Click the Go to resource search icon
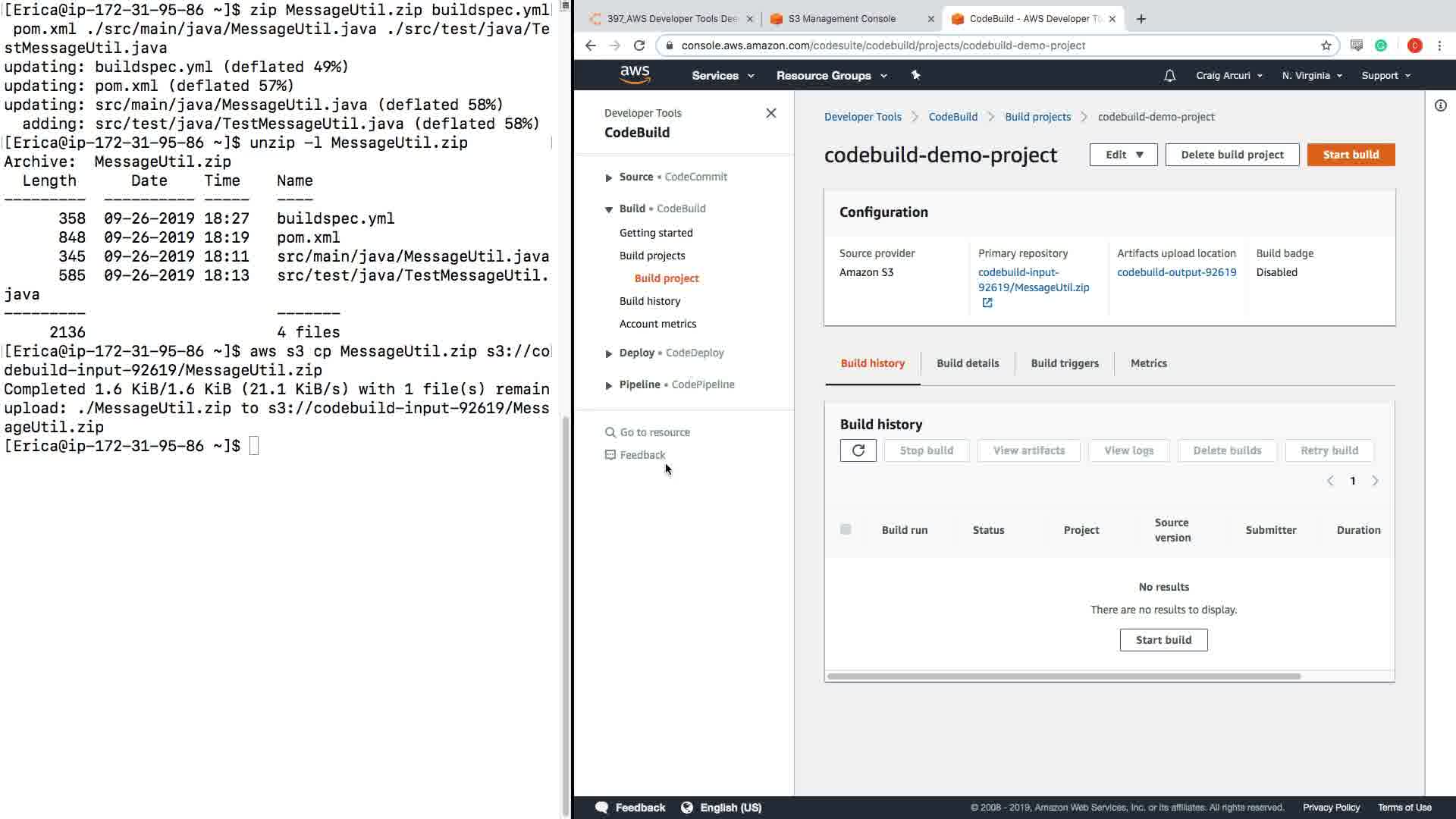This screenshot has height=819, width=1456. [x=610, y=432]
